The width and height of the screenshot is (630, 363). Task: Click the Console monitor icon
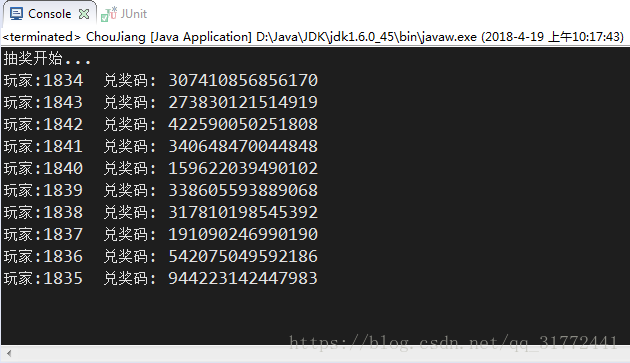pyautogui.click(x=16, y=14)
